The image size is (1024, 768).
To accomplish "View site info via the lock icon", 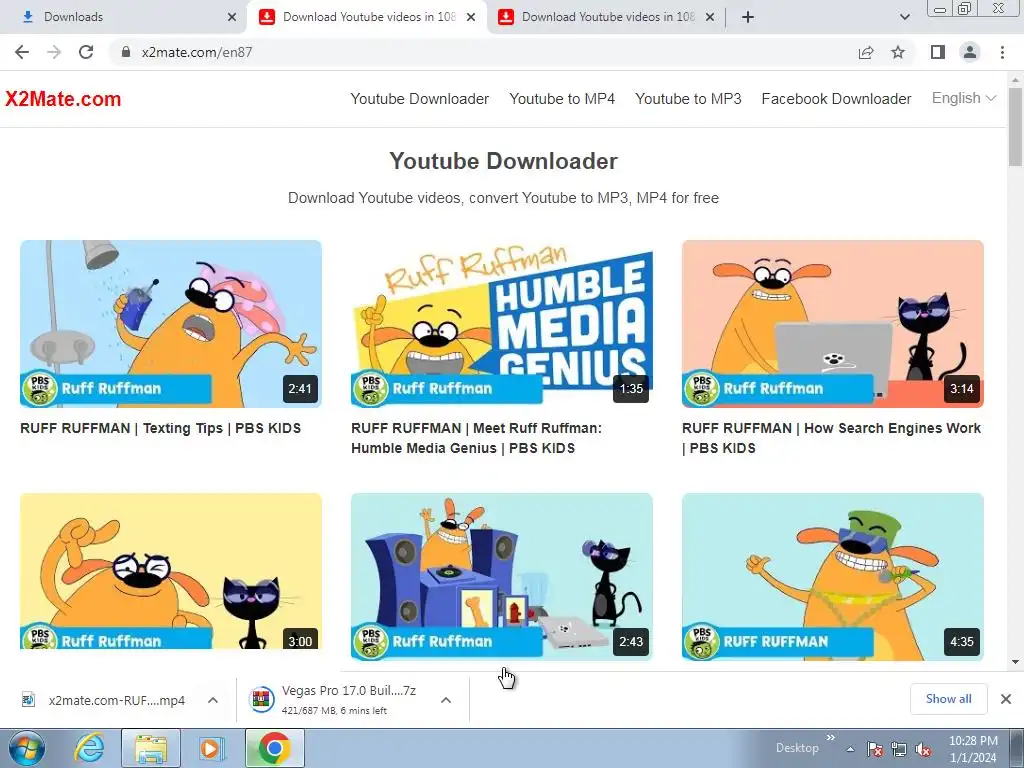I will click(x=126, y=52).
